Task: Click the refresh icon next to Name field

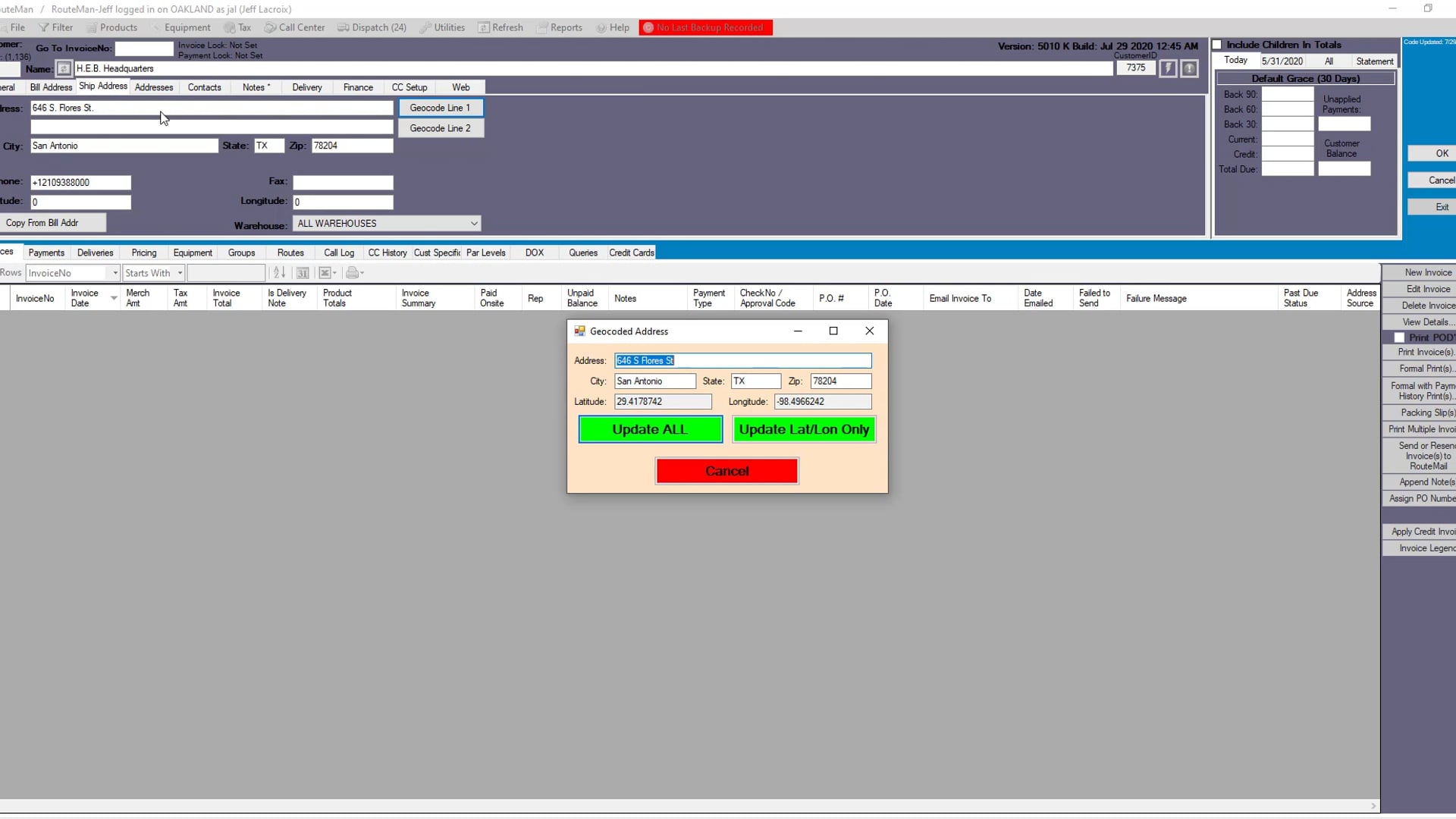Action: pos(64,69)
